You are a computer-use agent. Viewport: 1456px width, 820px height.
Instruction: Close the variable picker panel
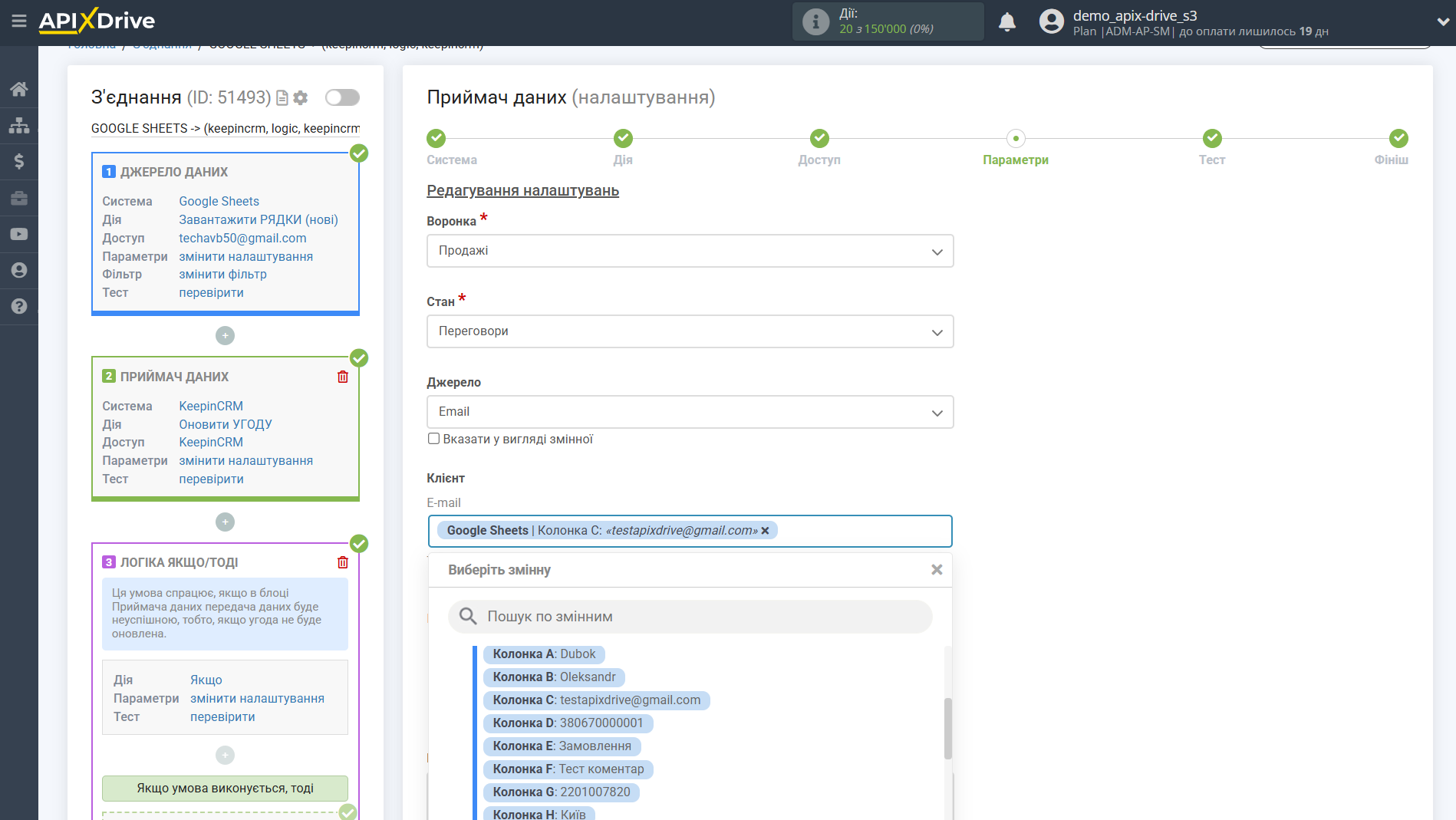click(937, 570)
